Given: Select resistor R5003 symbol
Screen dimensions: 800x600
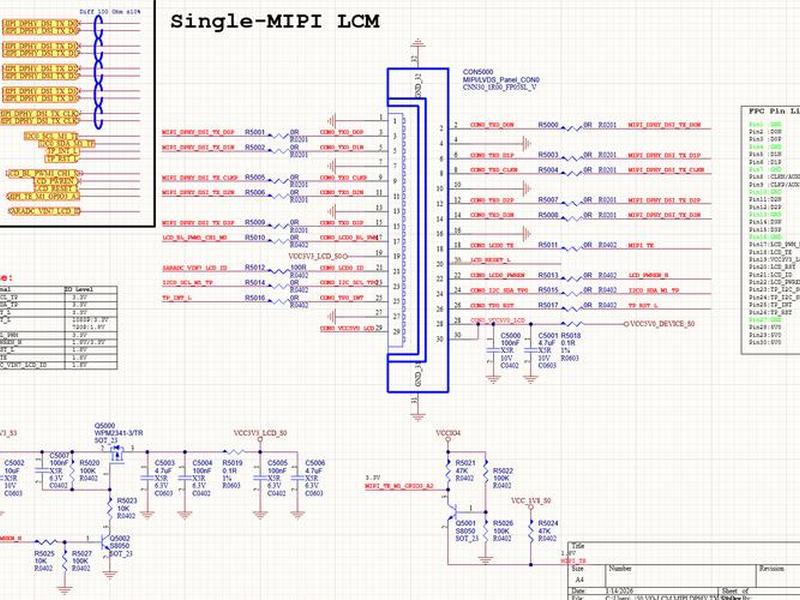Looking at the screenshot, I should tap(571, 159).
